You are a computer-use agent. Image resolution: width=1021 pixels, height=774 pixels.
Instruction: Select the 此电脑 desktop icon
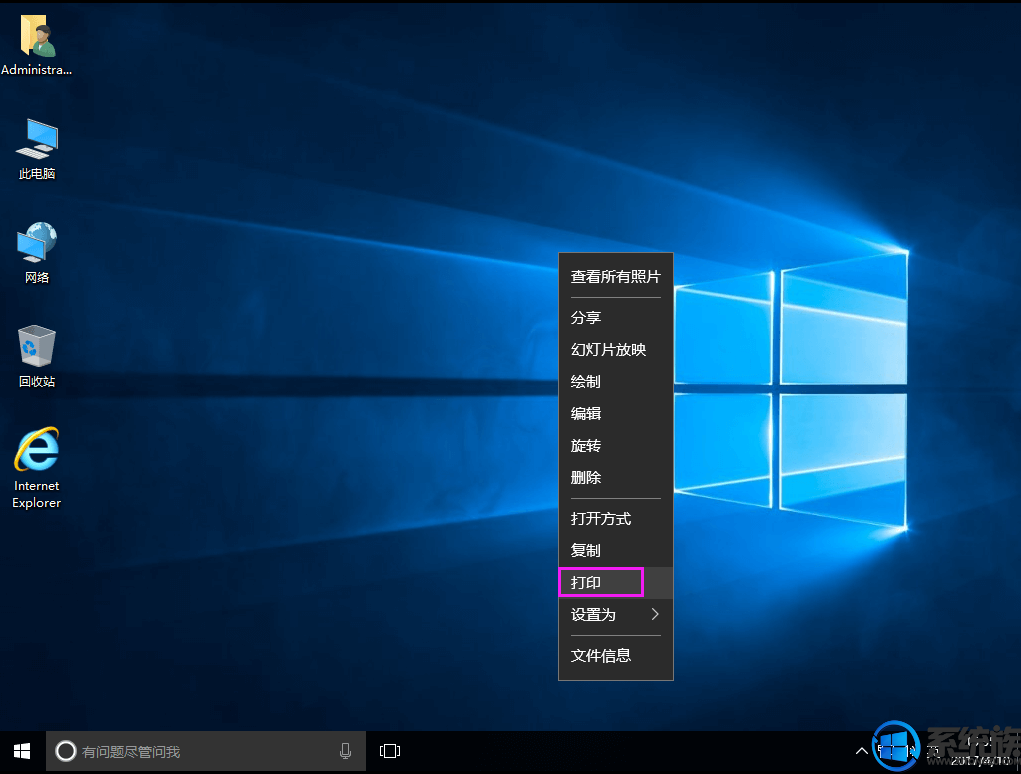pyautogui.click(x=37, y=150)
